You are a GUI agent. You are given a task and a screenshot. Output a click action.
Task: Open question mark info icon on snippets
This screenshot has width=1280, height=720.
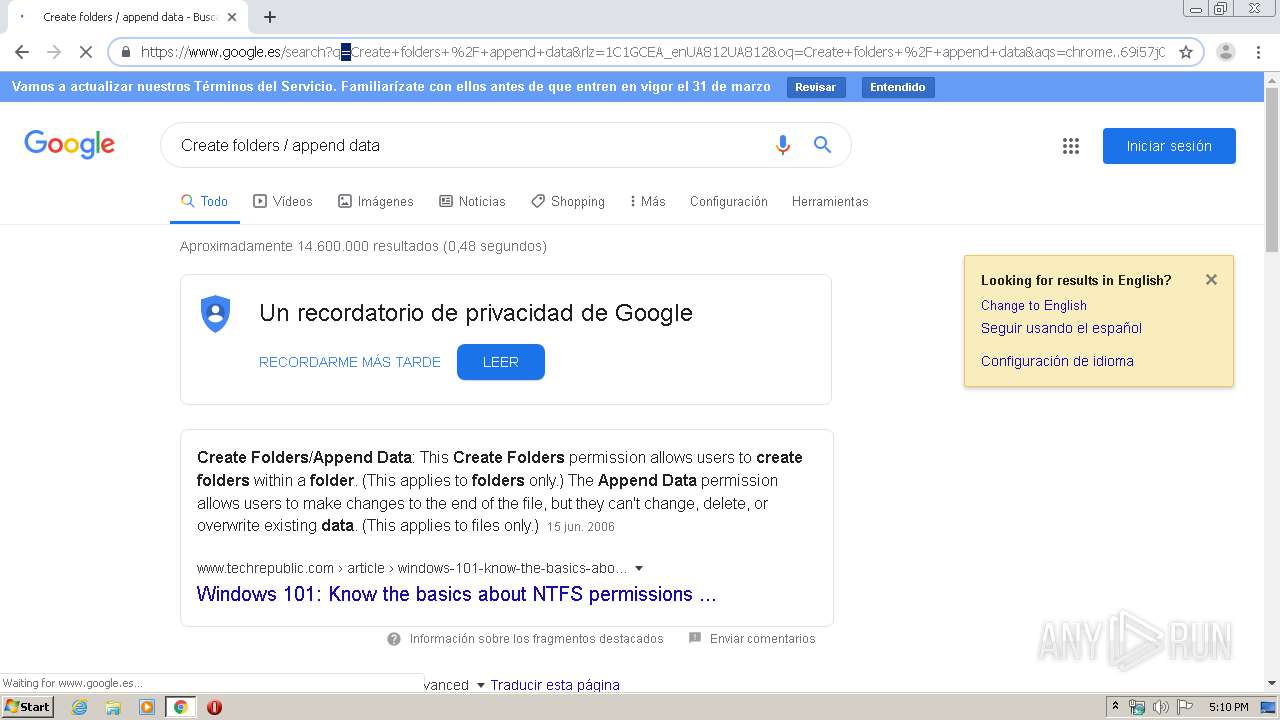pos(394,639)
